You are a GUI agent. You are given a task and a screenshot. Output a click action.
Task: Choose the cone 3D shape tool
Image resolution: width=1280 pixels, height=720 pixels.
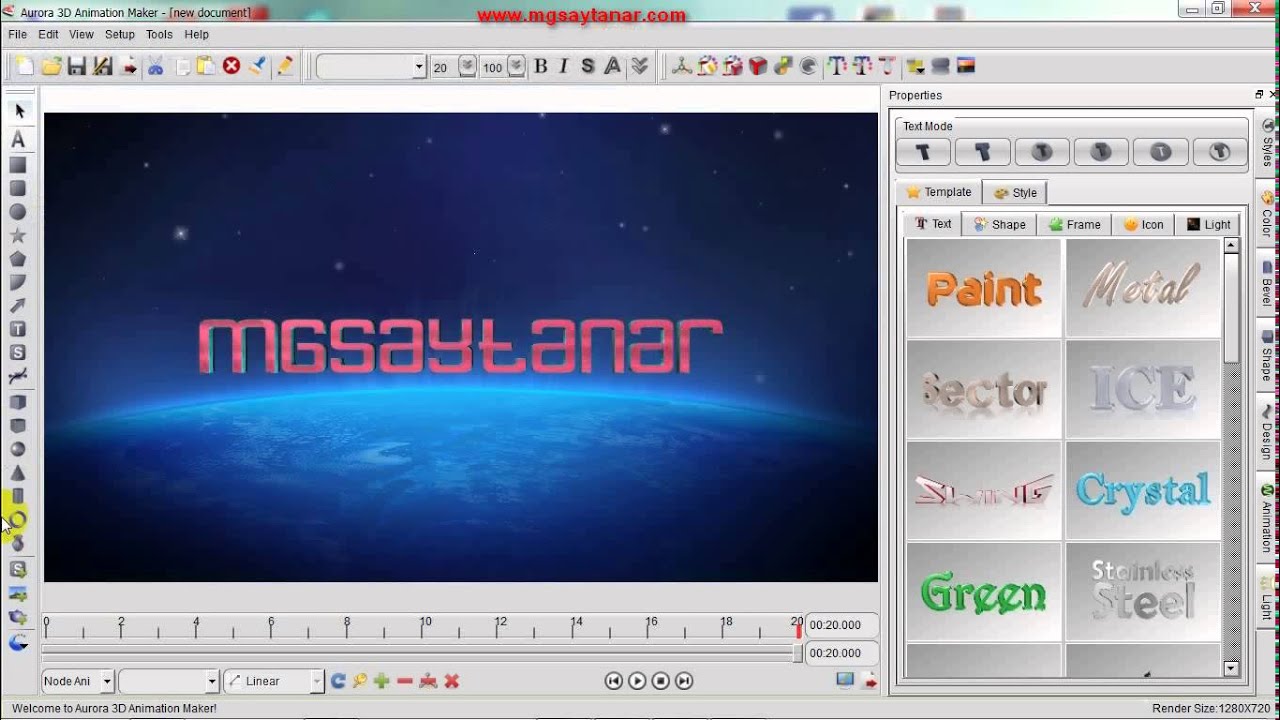point(18,473)
